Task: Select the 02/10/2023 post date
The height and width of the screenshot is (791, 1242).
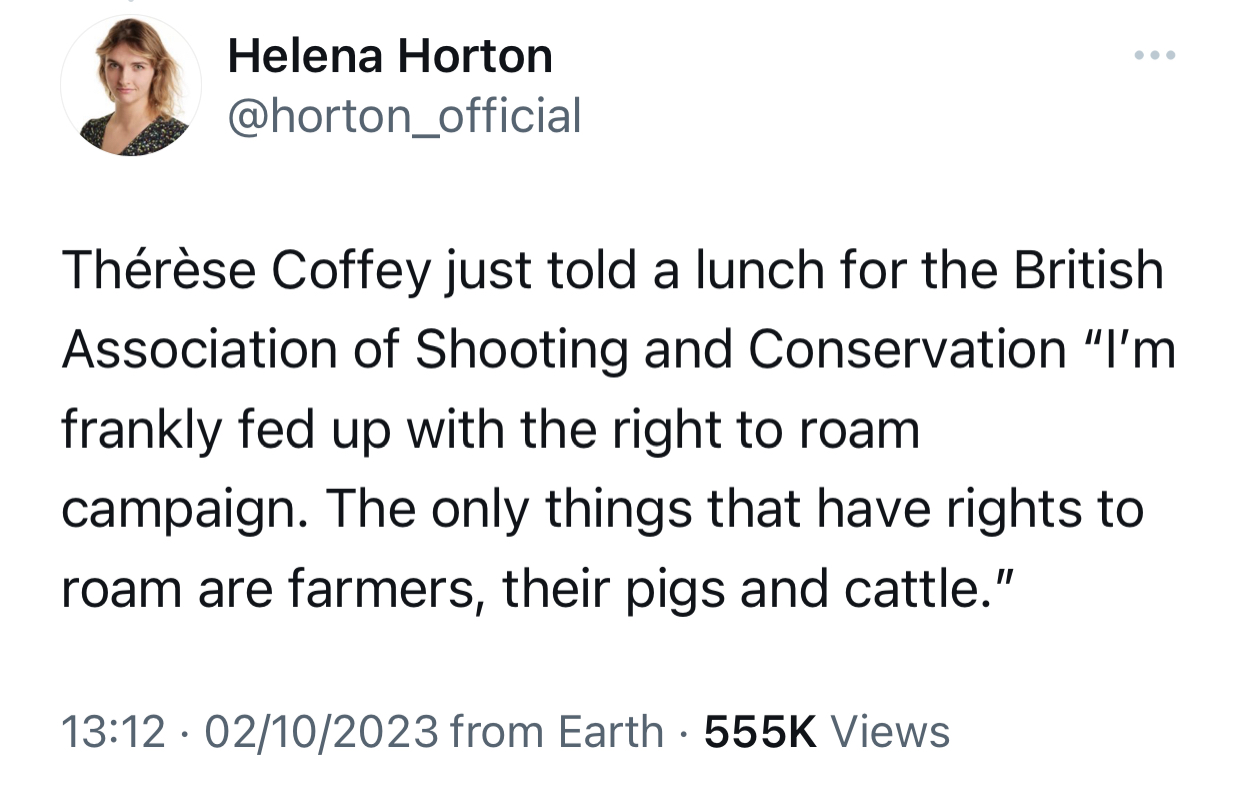Action: click(x=321, y=732)
